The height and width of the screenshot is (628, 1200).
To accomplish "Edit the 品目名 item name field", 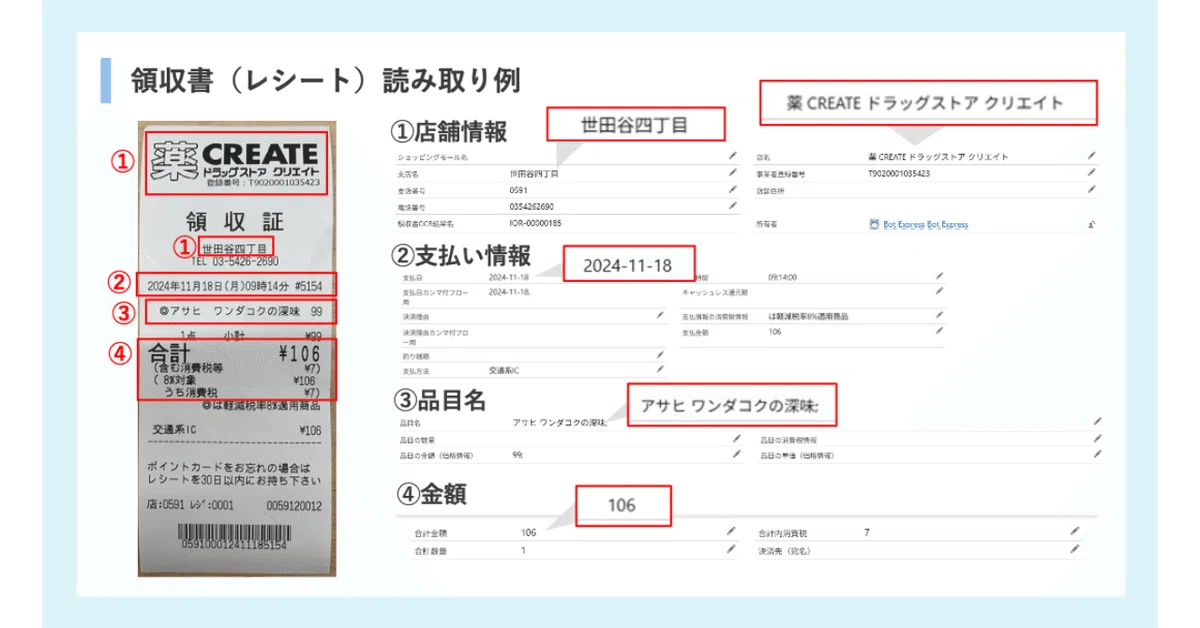I will (1097, 422).
